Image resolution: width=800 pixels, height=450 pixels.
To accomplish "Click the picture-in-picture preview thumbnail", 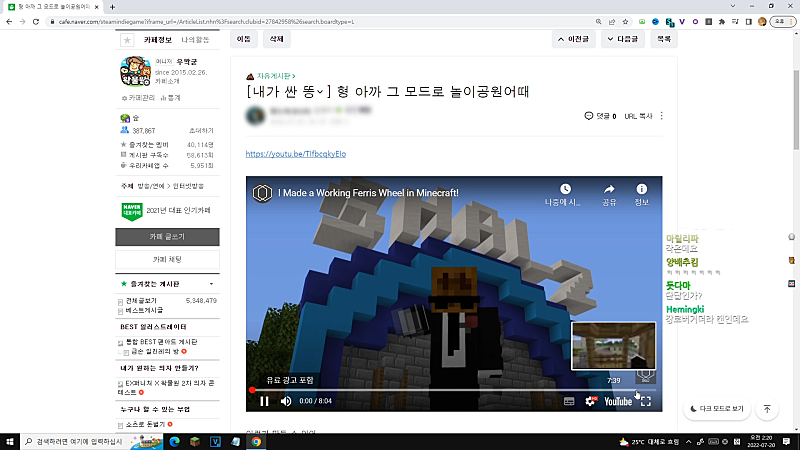I will 613,345.
